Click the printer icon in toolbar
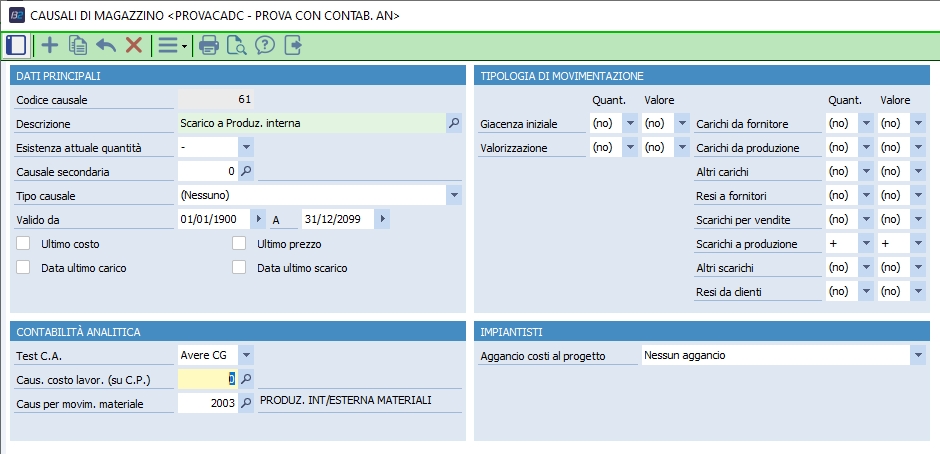The image size is (940, 454). coord(209,45)
